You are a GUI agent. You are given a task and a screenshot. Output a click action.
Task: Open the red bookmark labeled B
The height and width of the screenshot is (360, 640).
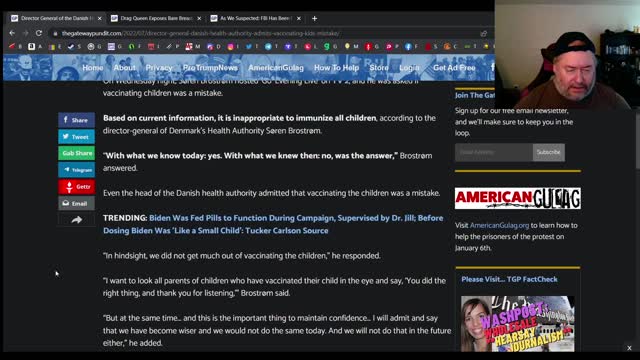click(12, 47)
